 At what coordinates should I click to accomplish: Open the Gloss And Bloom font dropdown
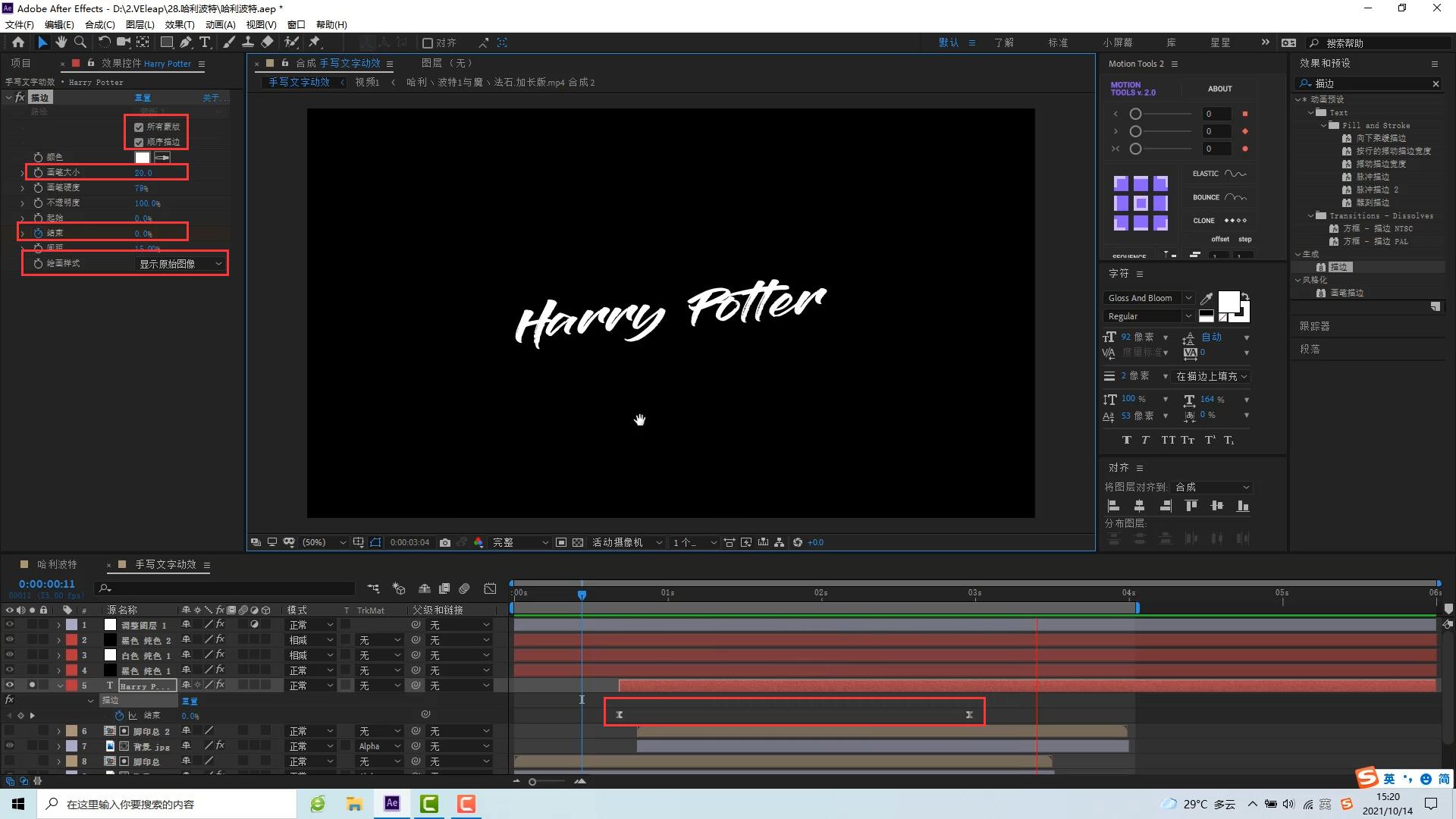pos(1148,298)
